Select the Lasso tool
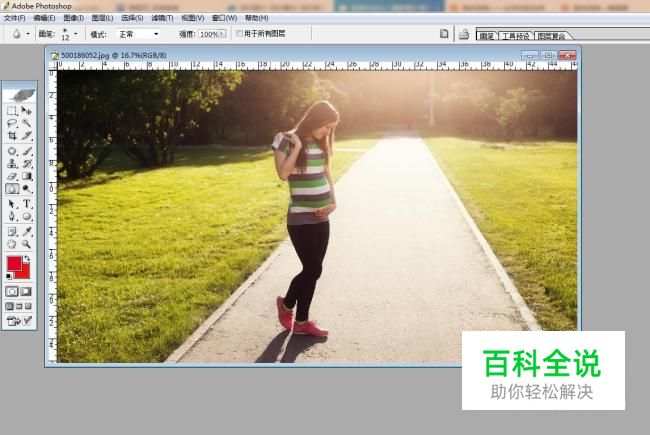Image resolution: width=650 pixels, height=435 pixels. (12, 123)
